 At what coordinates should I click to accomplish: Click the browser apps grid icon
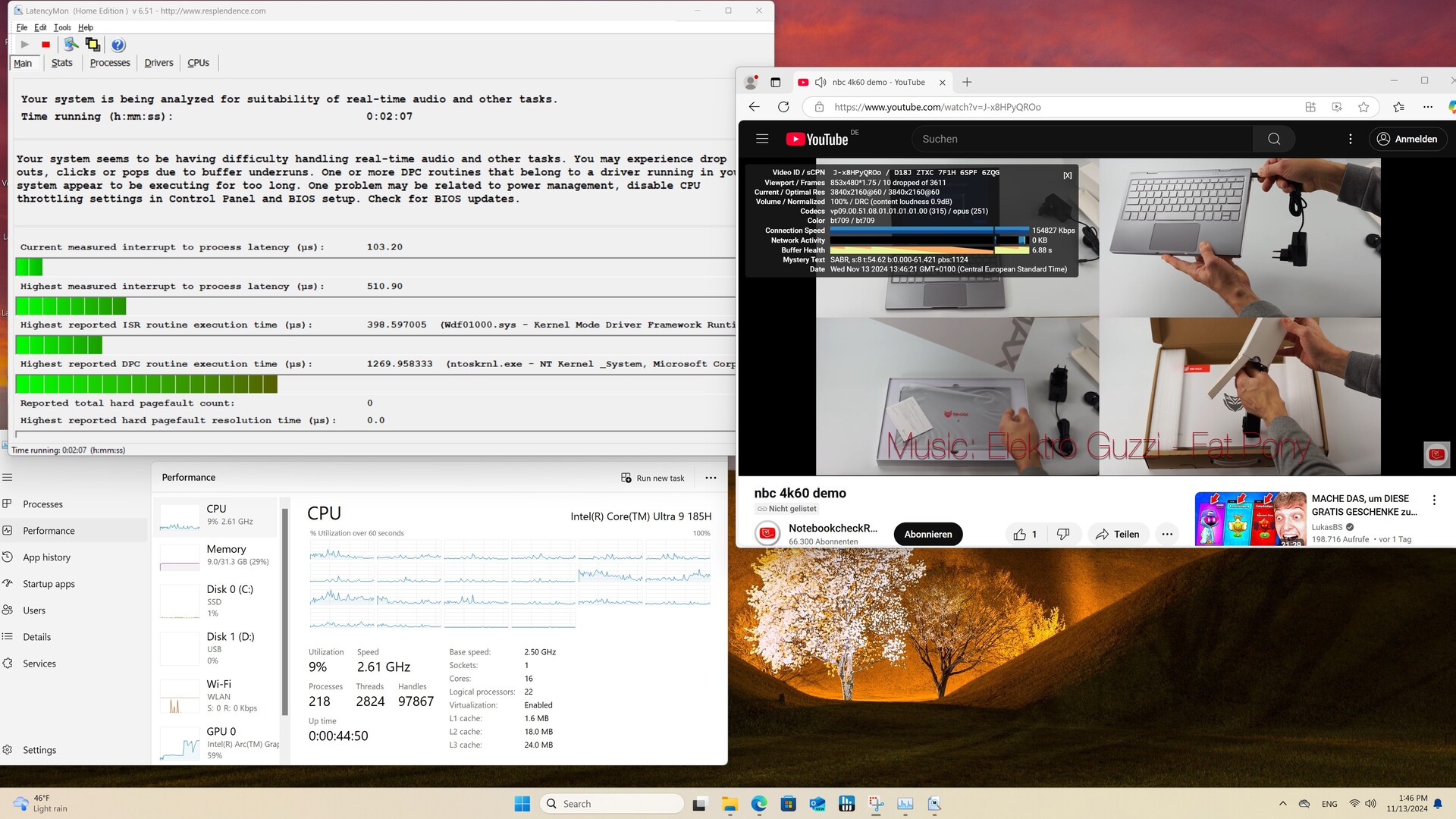pyautogui.click(x=1310, y=107)
